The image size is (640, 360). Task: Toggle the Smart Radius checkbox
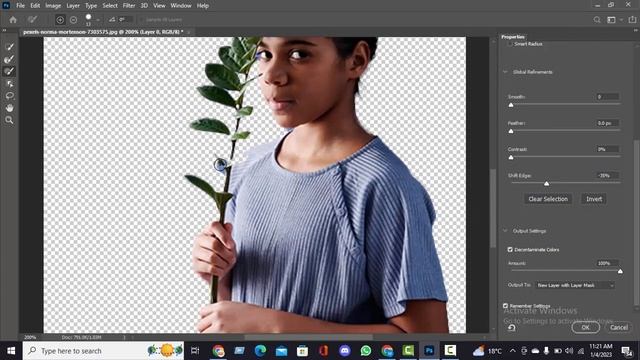[x=510, y=44]
